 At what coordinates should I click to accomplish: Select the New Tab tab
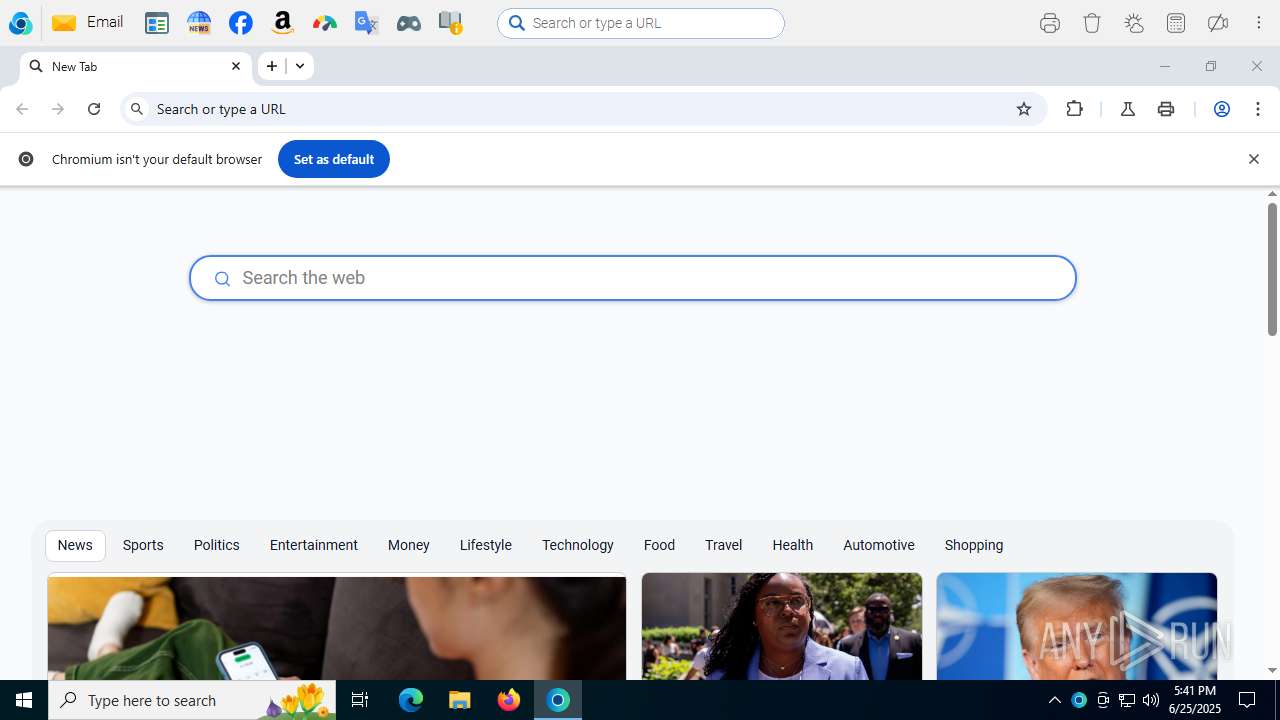[135, 66]
